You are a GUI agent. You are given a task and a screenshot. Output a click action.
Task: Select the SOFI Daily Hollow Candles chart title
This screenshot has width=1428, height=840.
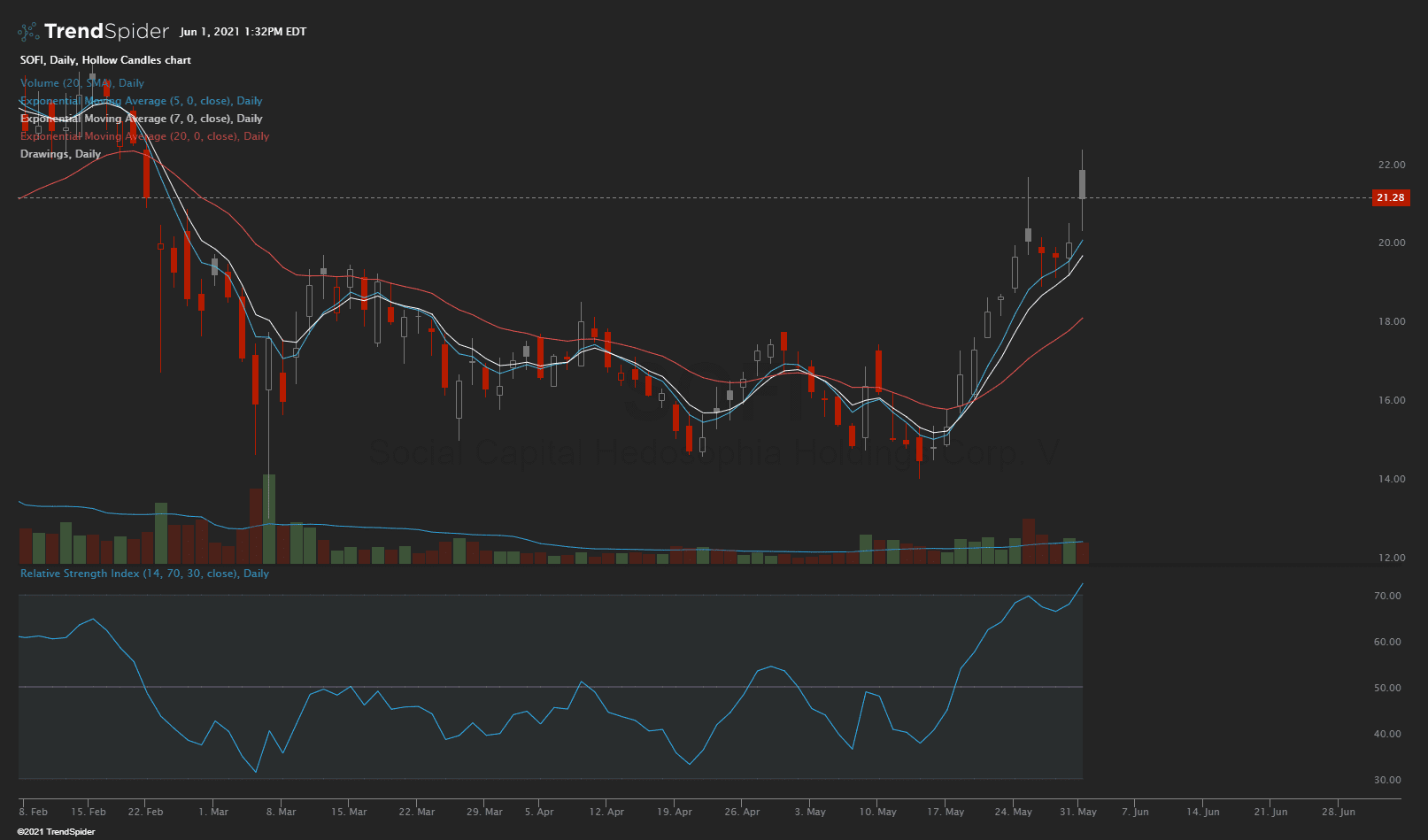105,60
